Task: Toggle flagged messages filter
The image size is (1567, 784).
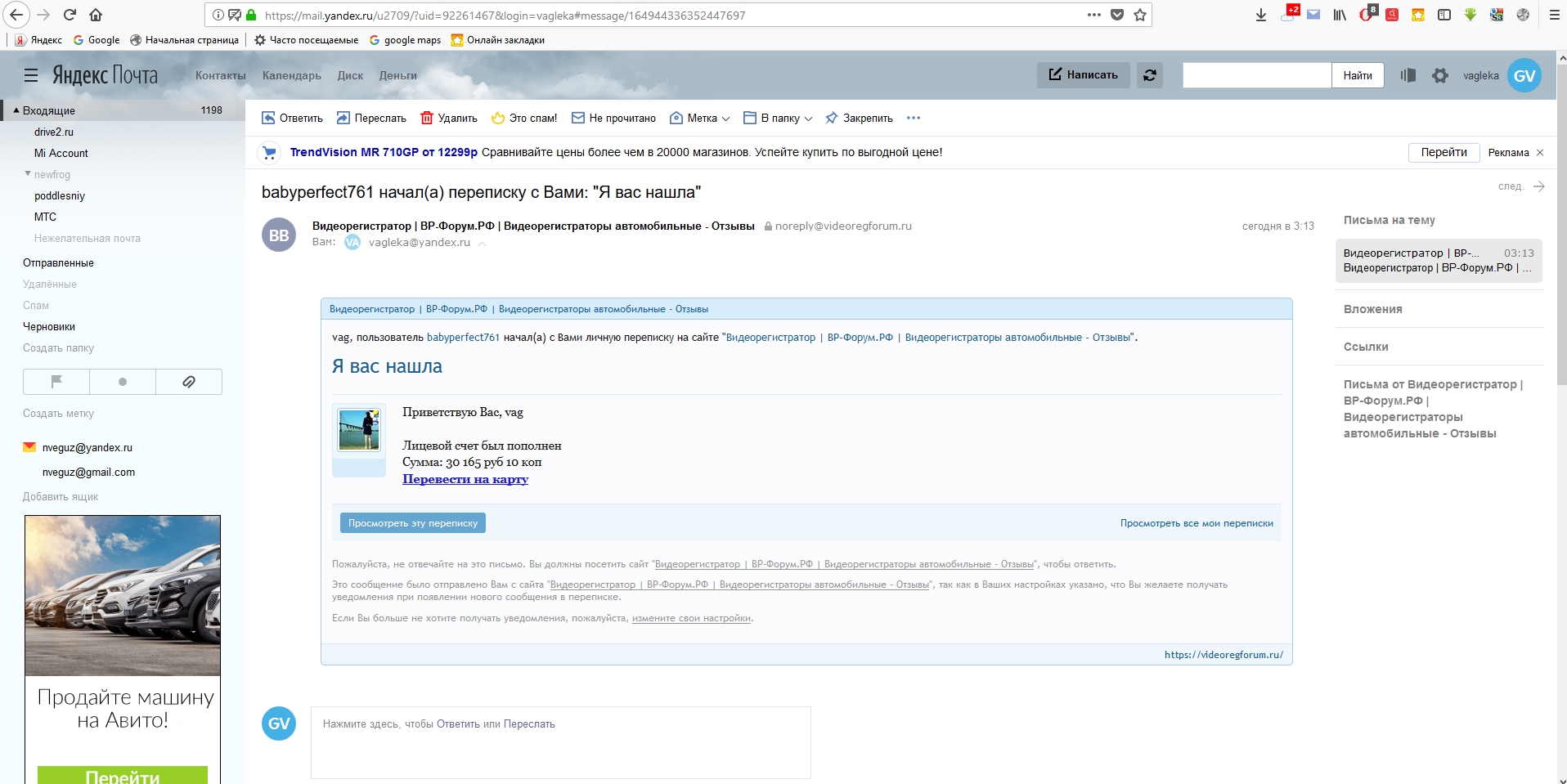Action: (56, 382)
